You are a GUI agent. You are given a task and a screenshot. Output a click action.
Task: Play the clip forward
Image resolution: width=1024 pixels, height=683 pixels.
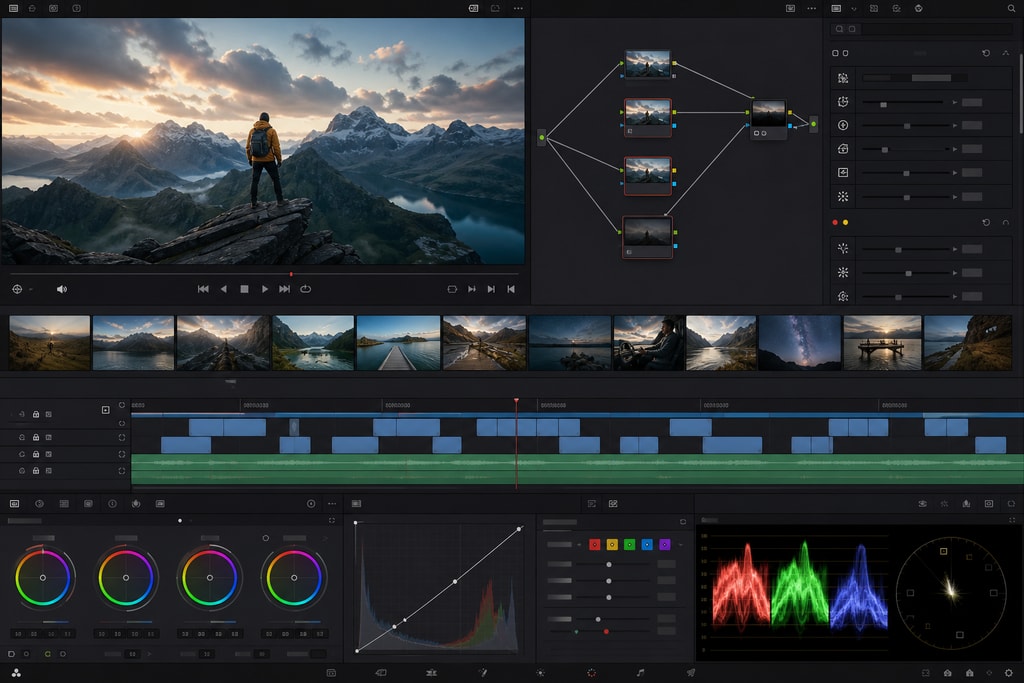[264, 289]
